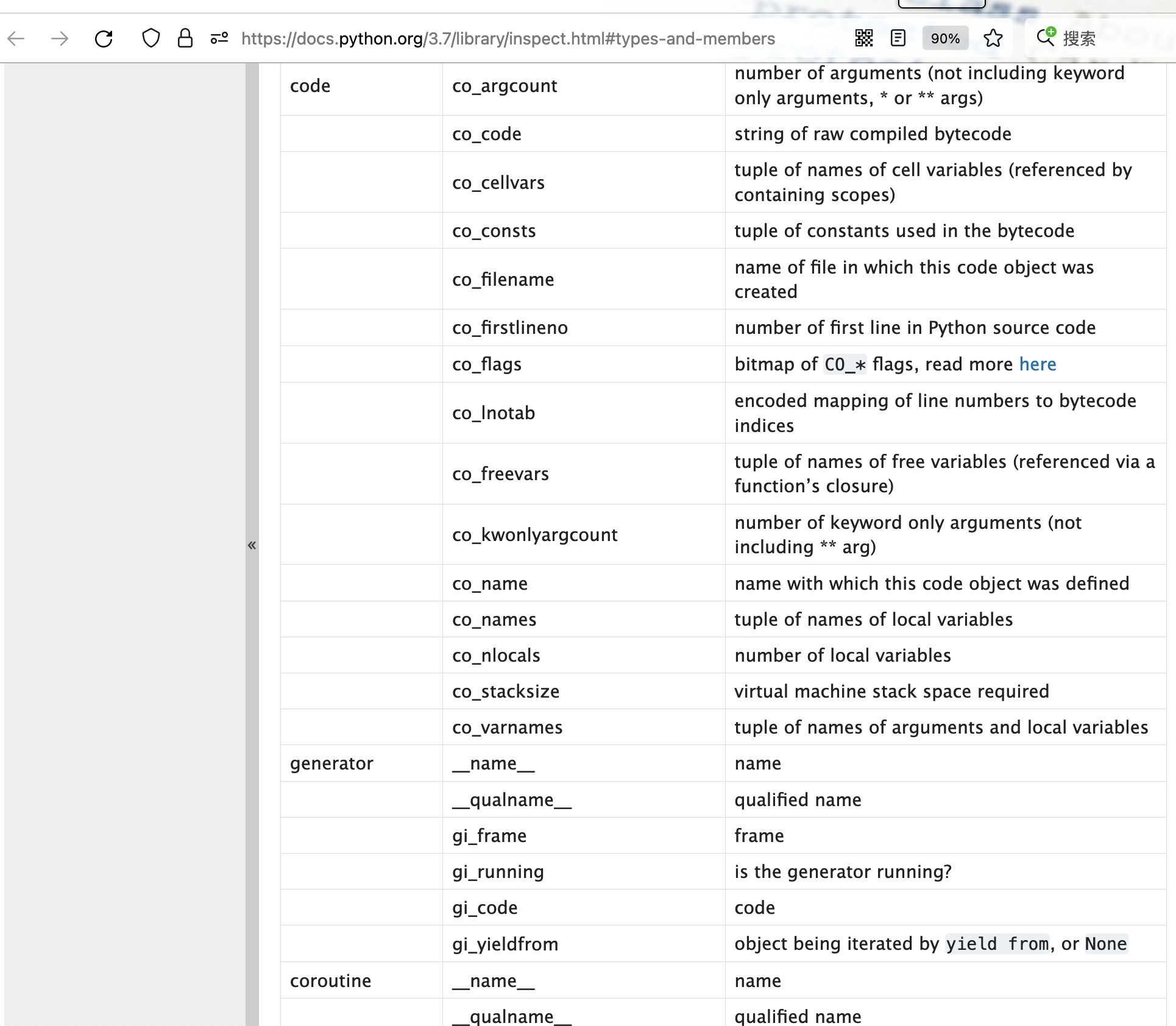The height and width of the screenshot is (1026, 1176).
Task: Open the 'here' link for CO_* flags
Action: click(1038, 364)
